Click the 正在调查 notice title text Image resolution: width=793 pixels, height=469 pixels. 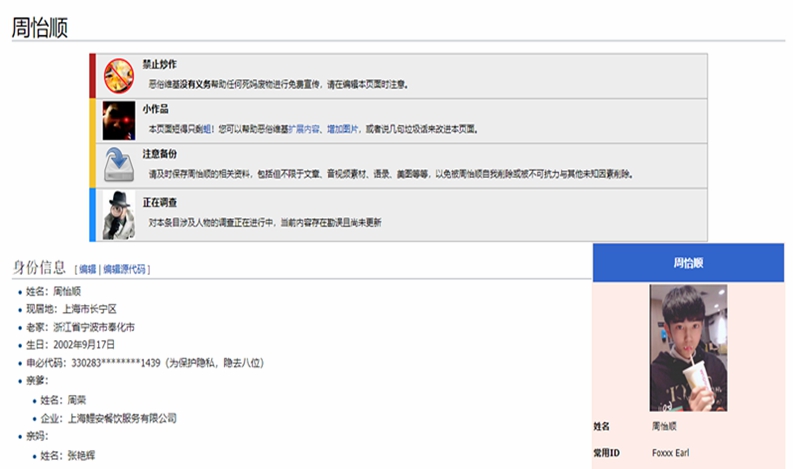159,202
